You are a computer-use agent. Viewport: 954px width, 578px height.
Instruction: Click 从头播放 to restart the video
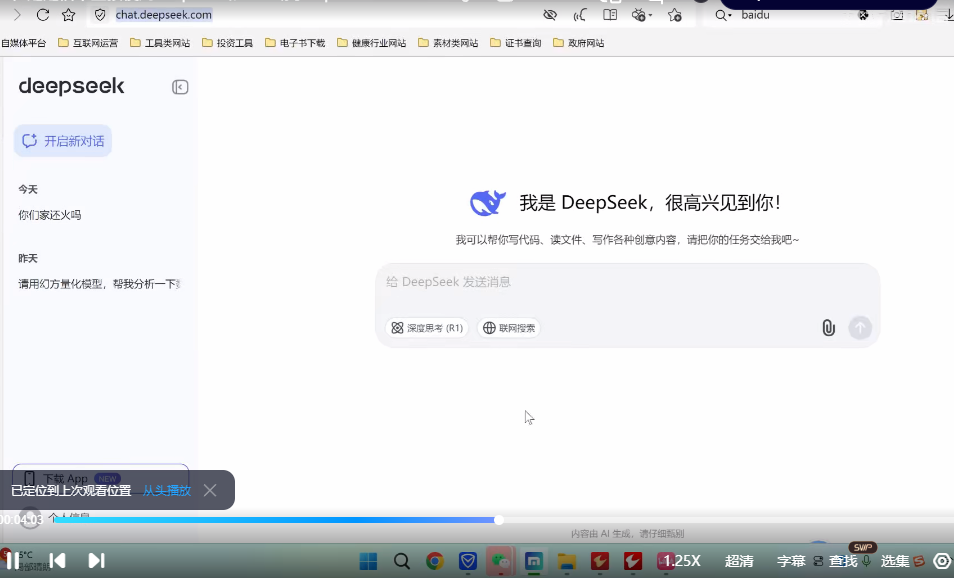click(x=167, y=490)
